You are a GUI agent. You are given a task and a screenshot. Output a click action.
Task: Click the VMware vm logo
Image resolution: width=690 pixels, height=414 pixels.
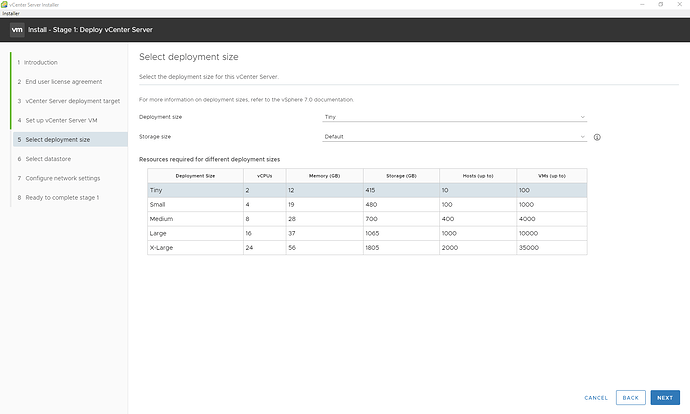(x=17, y=29)
